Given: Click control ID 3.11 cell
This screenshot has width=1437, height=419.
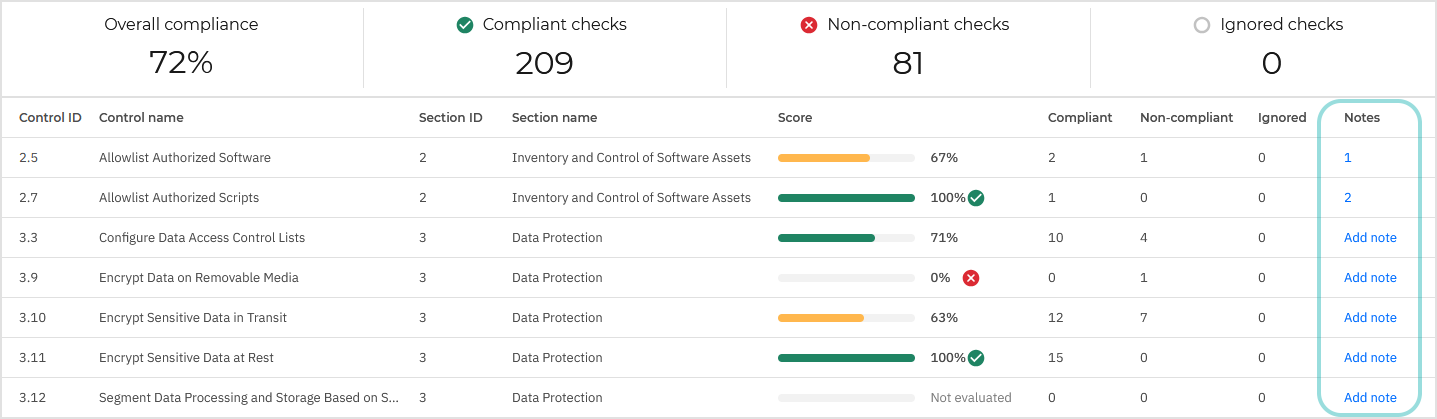Looking at the screenshot, I should coord(30,358).
